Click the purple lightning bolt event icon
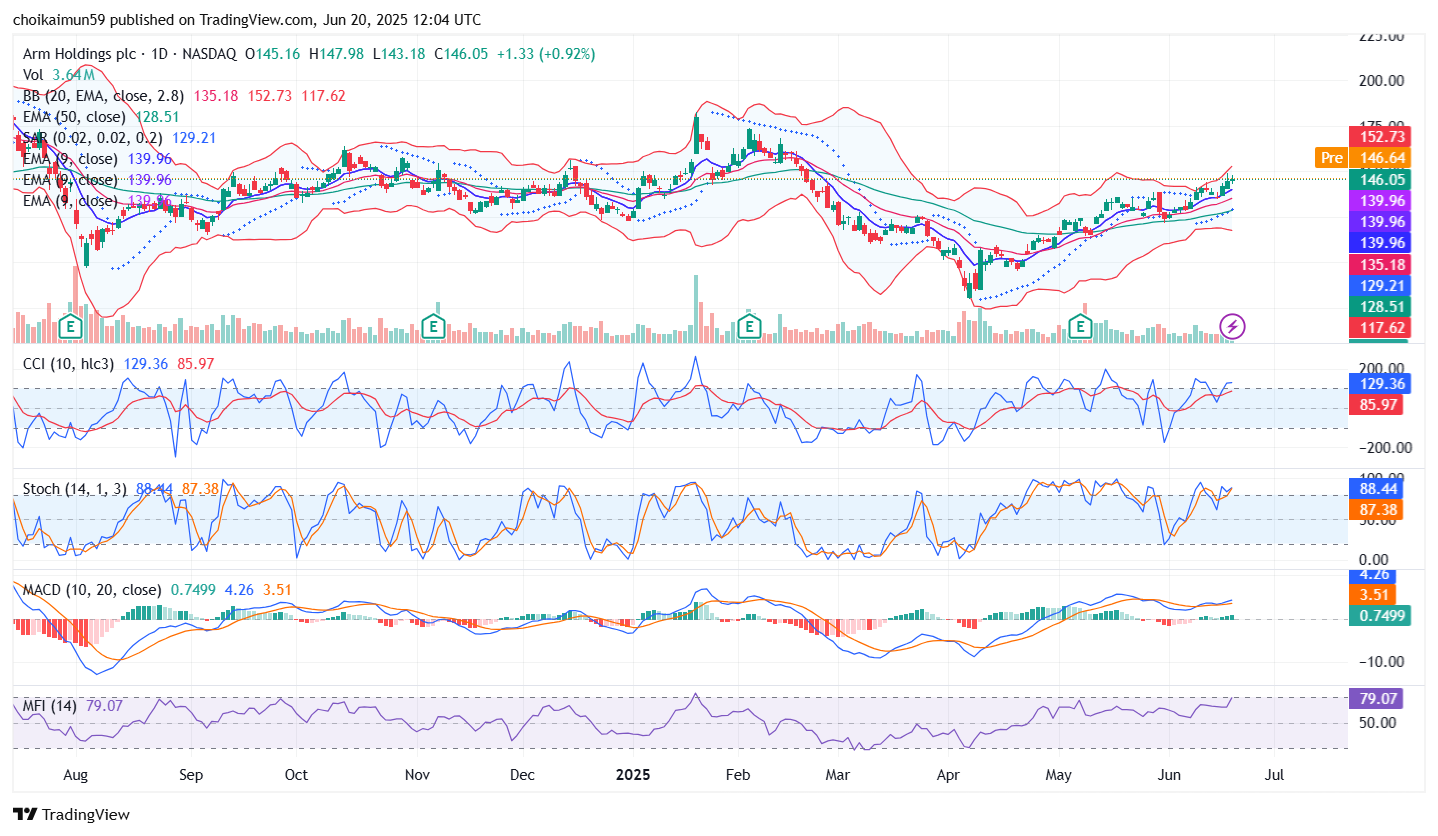The width and height of the screenshot is (1438, 836). (x=1233, y=326)
